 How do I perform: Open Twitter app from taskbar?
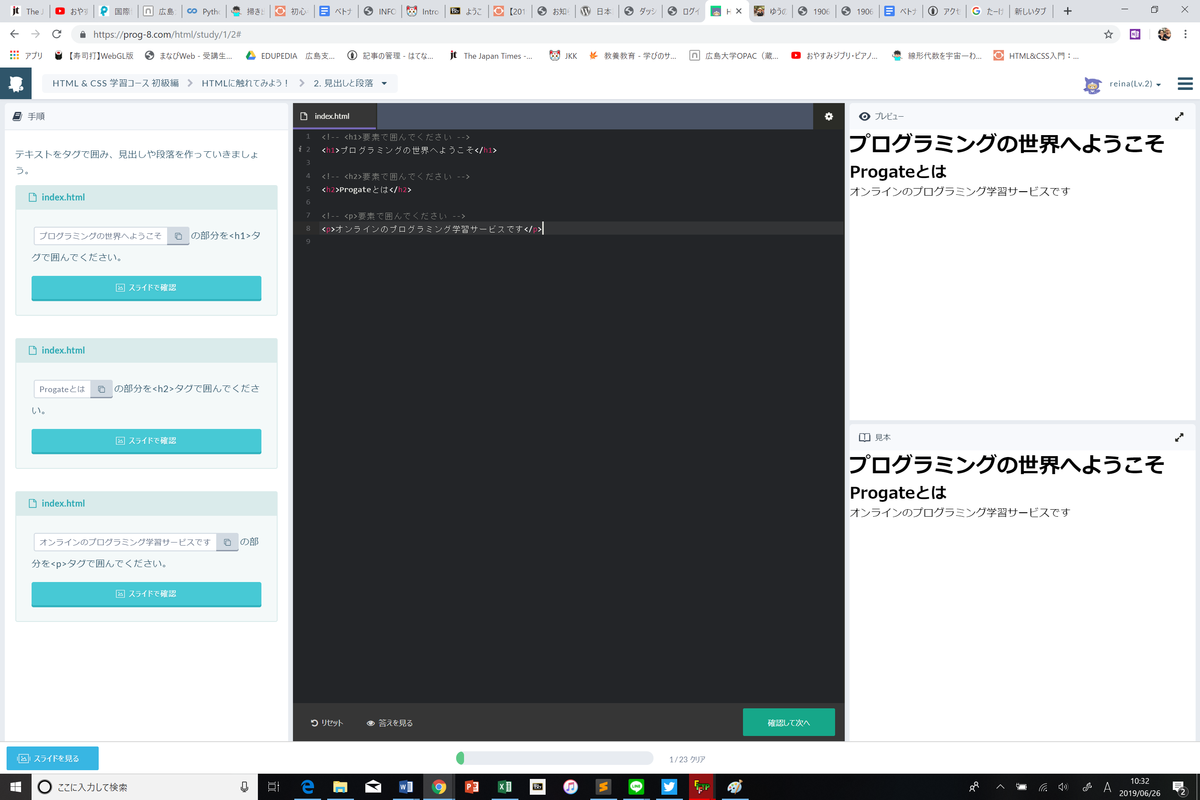(x=669, y=787)
